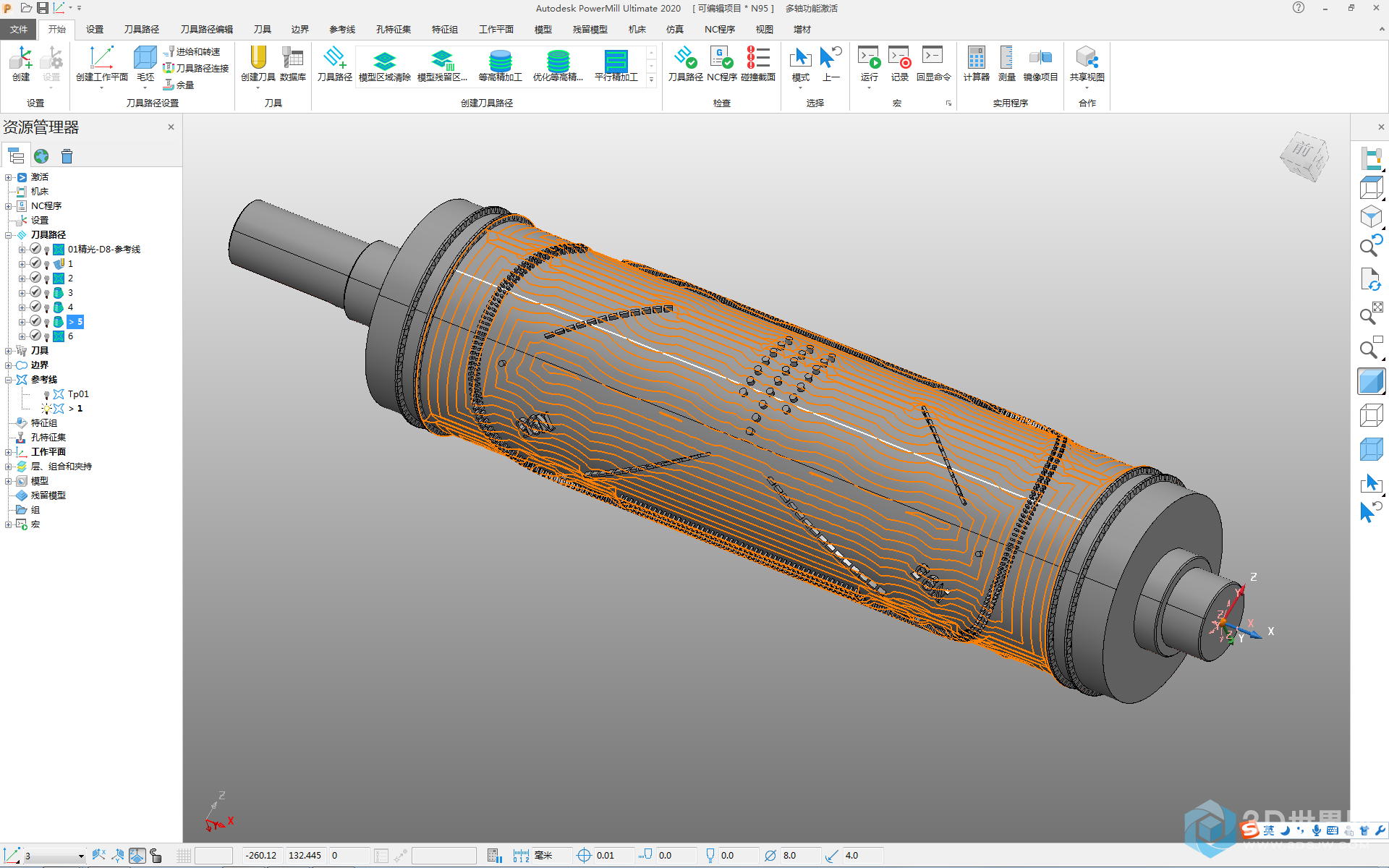1389x868 pixels.
Task: Click the tool diameter field showing 8.0
Action: pyautogui.click(x=801, y=856)
